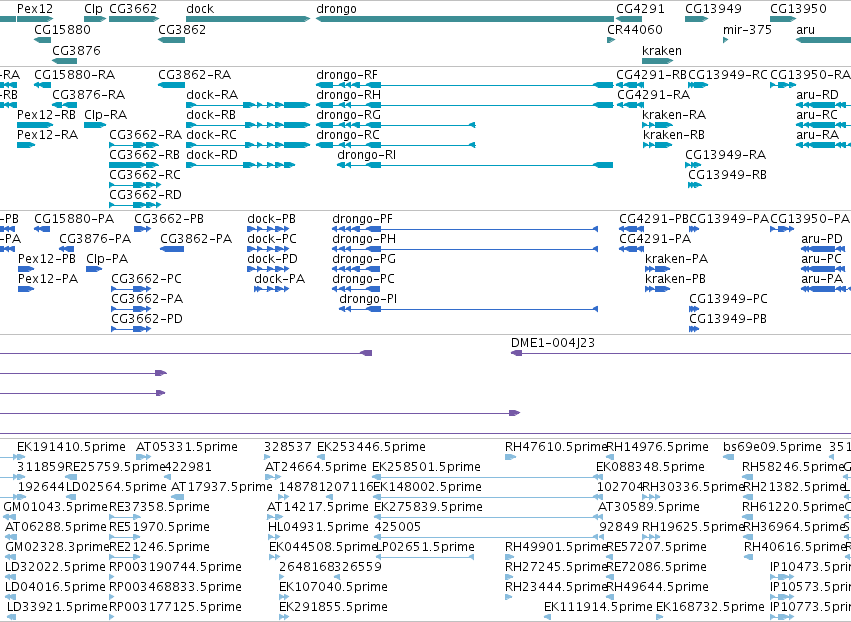Screen dimensions: 851x622
Task: Click the dock gene bar glyph
Action: pyautogui.click(x=248, y=19)
